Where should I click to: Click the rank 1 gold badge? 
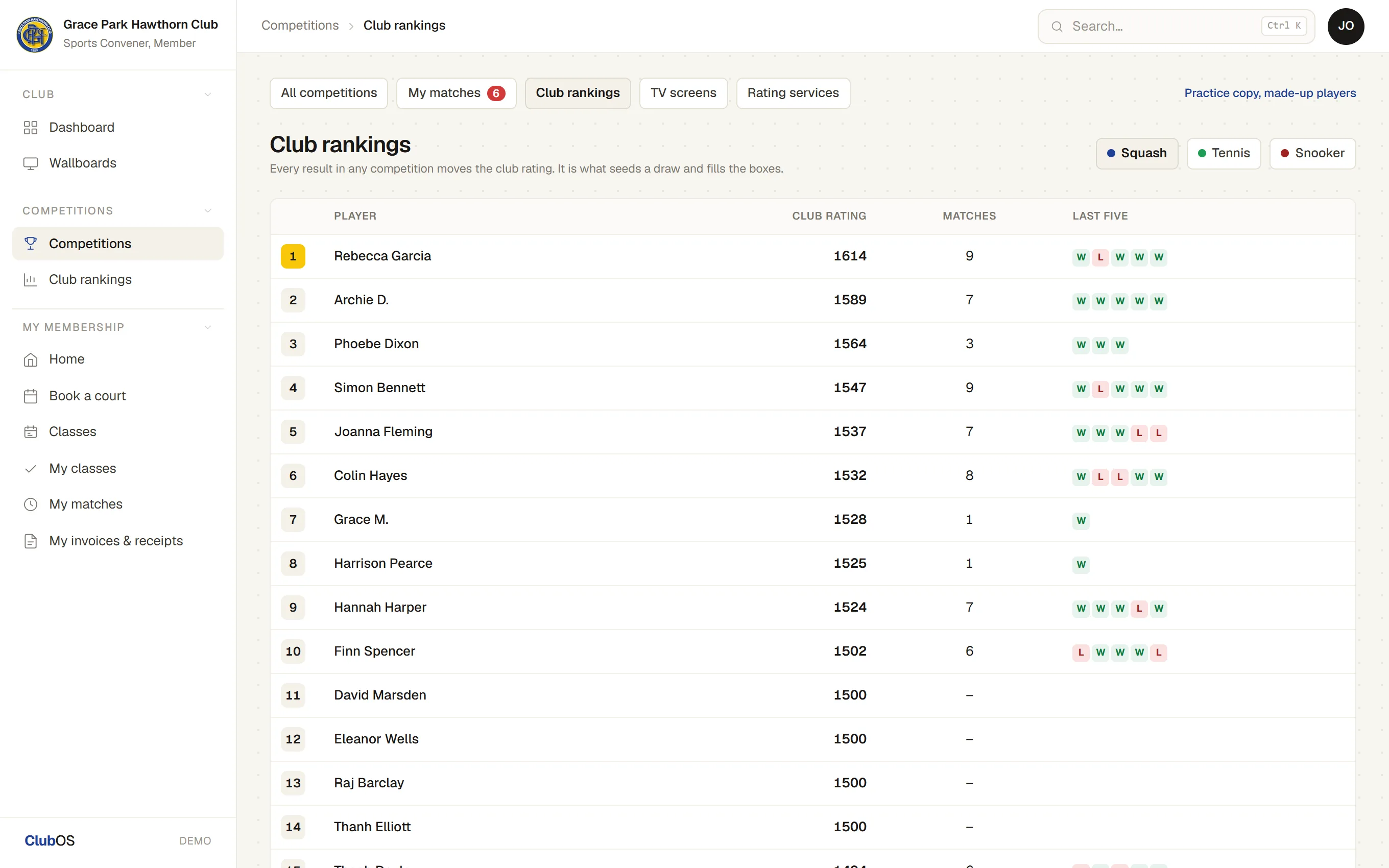tap(293, 256)
